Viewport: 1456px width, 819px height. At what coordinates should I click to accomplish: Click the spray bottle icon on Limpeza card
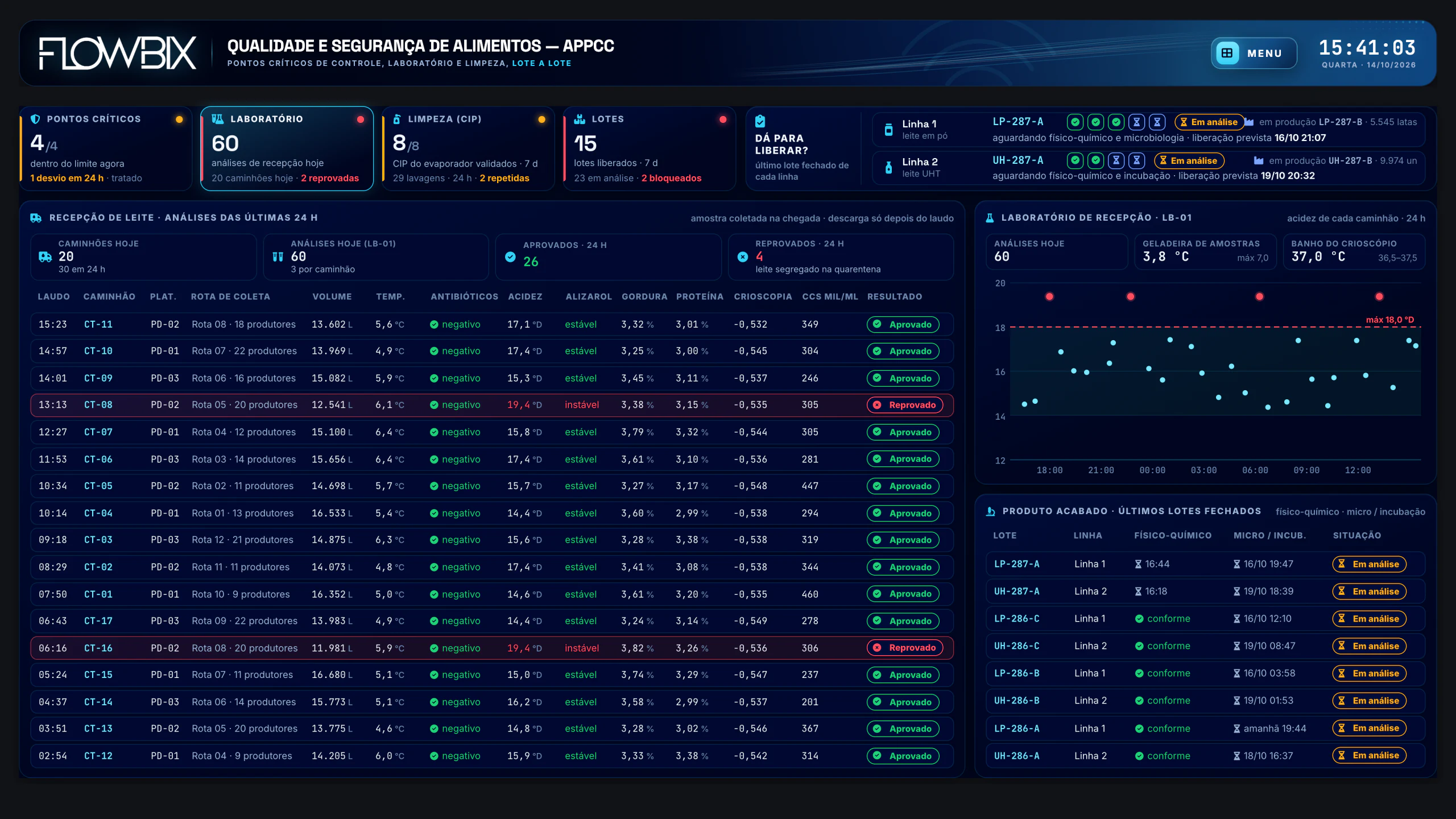[397, 119]
